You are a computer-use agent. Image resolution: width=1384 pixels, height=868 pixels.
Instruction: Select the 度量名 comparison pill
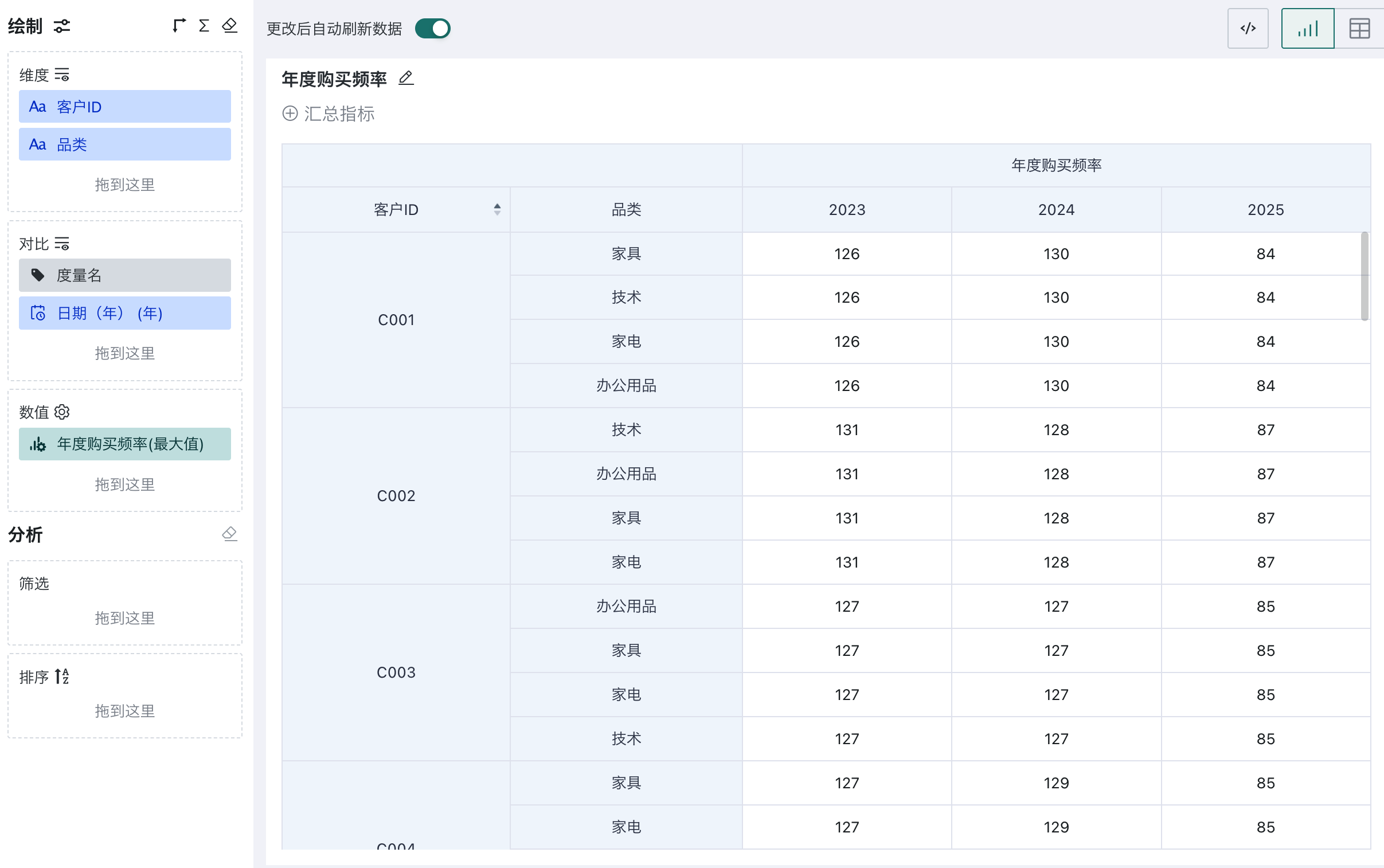[x=124, y=275]
